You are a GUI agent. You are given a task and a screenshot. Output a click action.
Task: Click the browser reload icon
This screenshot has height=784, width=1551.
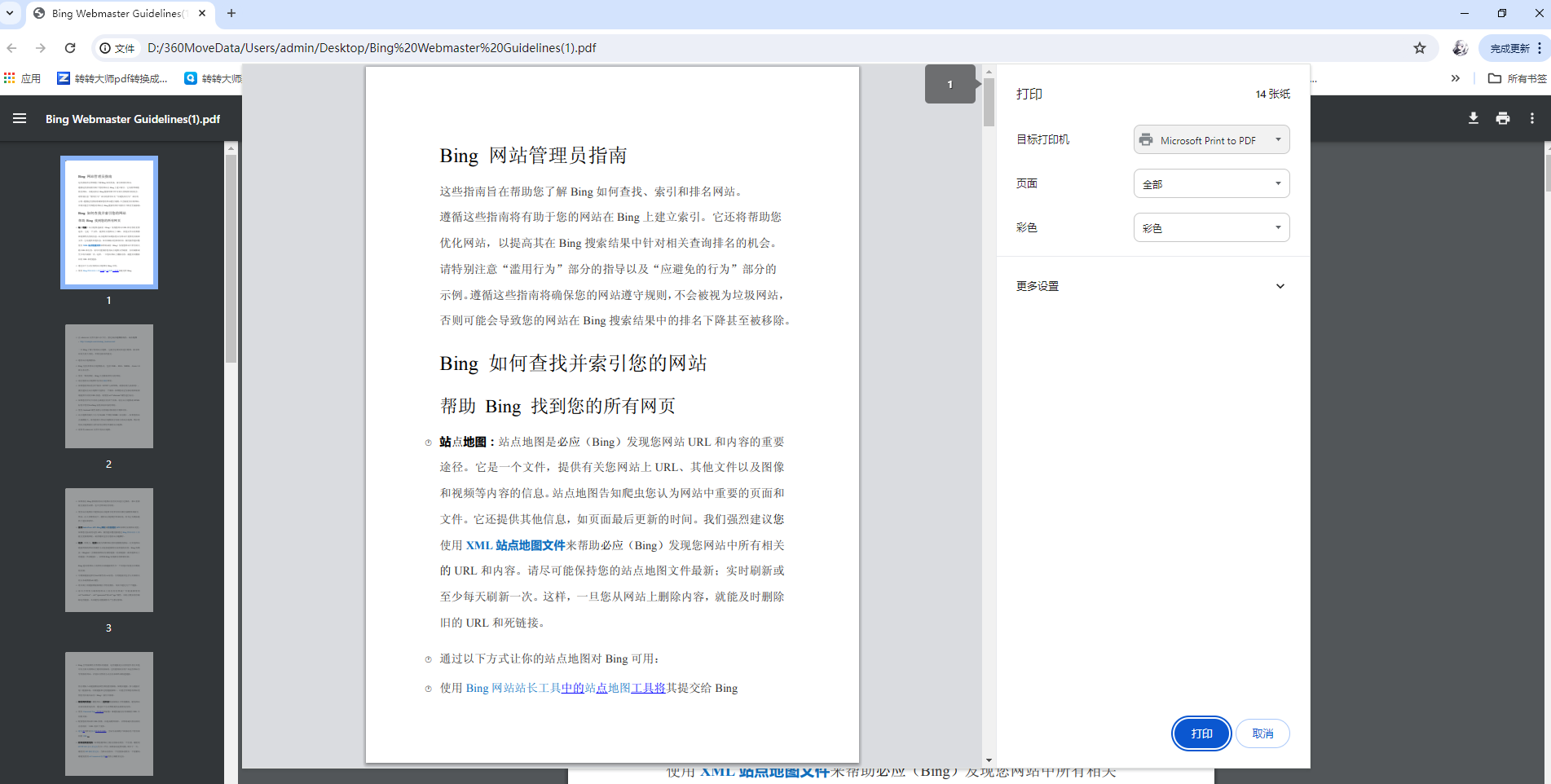pos(70,47)
